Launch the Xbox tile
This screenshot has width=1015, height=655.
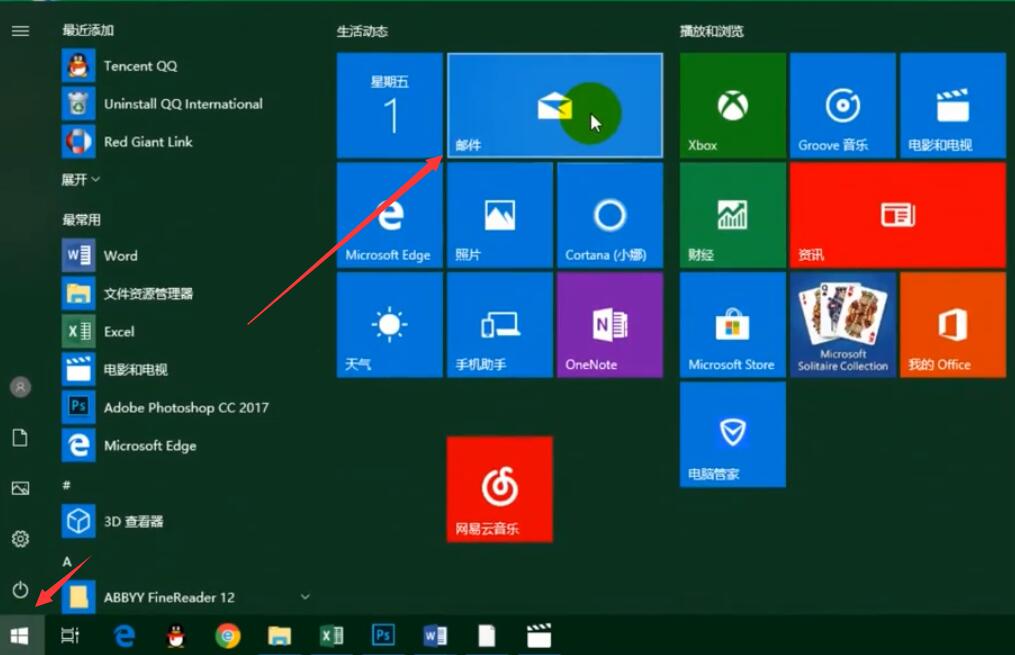tap(732, 105)
